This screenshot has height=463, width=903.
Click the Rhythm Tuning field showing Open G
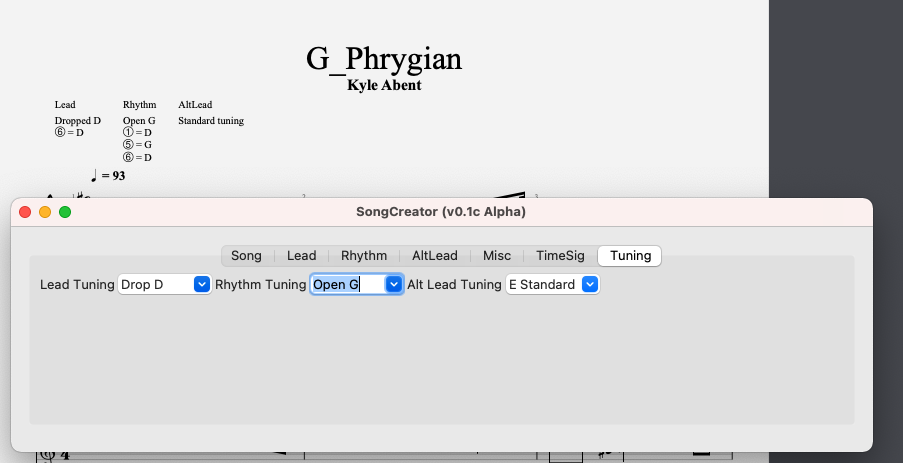(346, 285)
